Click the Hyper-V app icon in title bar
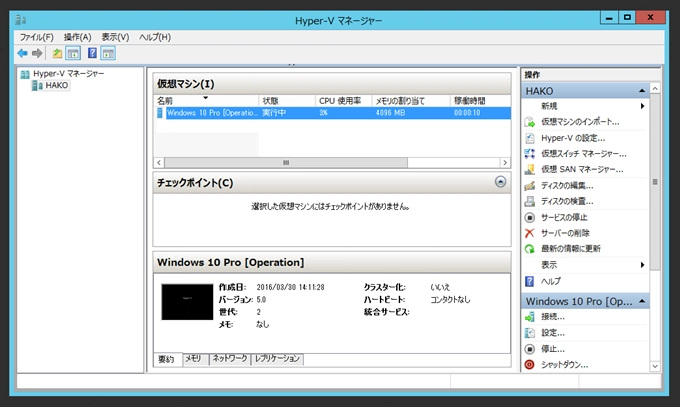680x407 pixels. coord(20,20)
